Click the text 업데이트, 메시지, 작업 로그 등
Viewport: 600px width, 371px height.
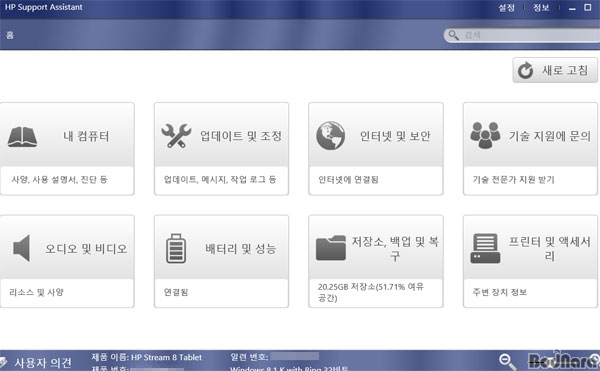coord(220,179)
